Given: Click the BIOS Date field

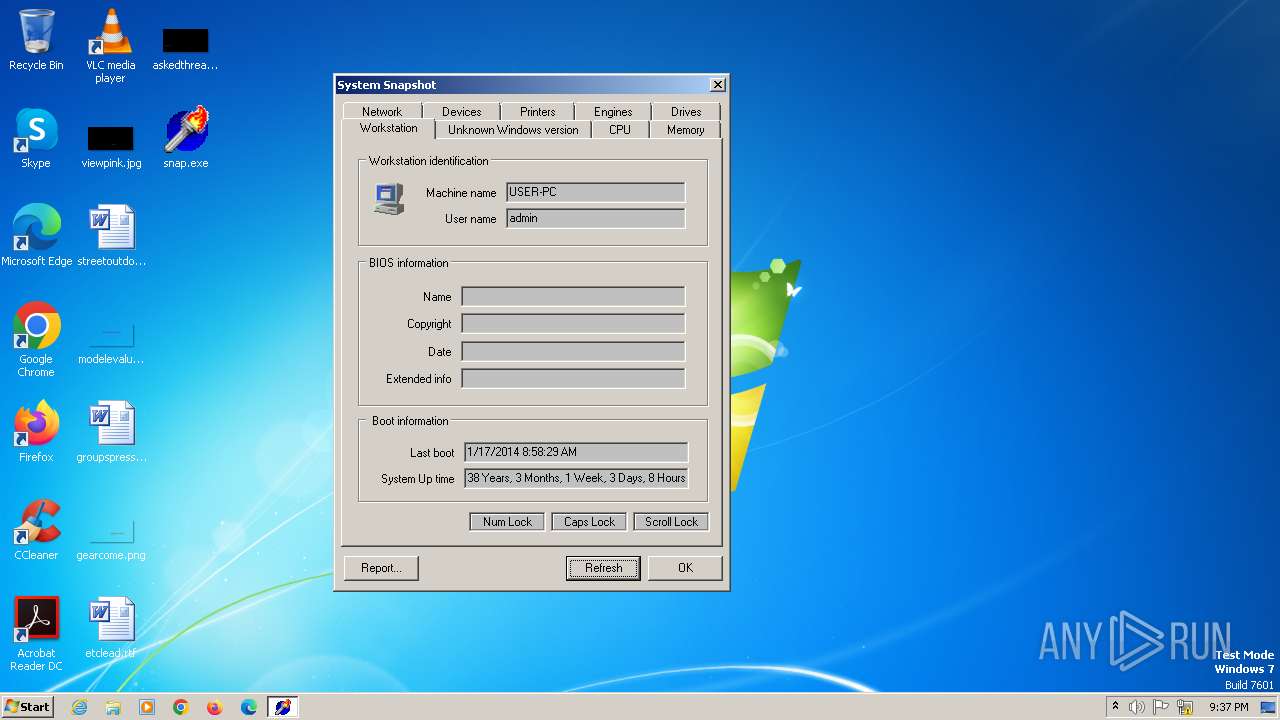Looking at the screenshot, I should pyautogui.click(x=573, y=351).
